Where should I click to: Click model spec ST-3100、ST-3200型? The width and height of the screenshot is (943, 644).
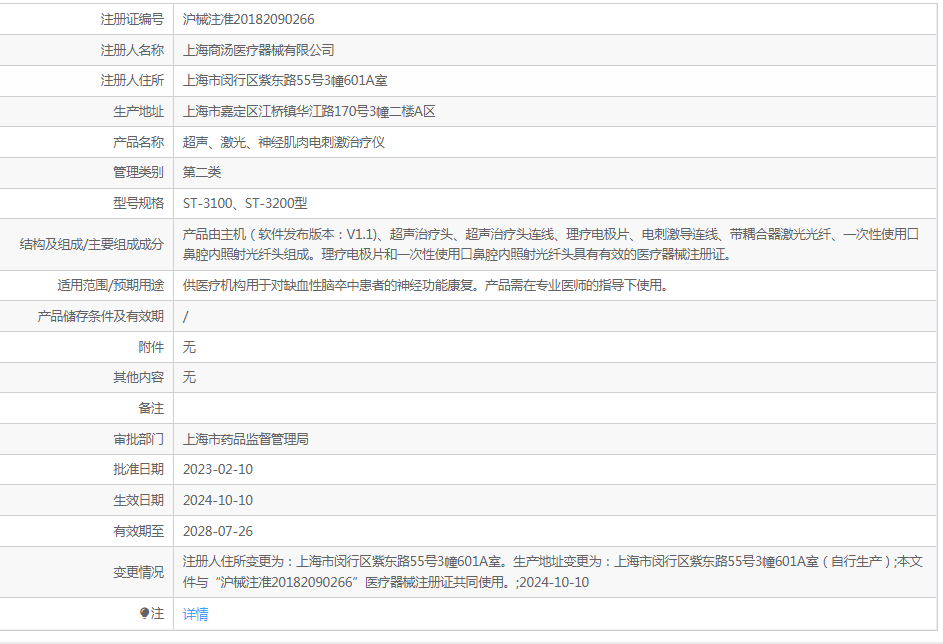click(245, 203)
